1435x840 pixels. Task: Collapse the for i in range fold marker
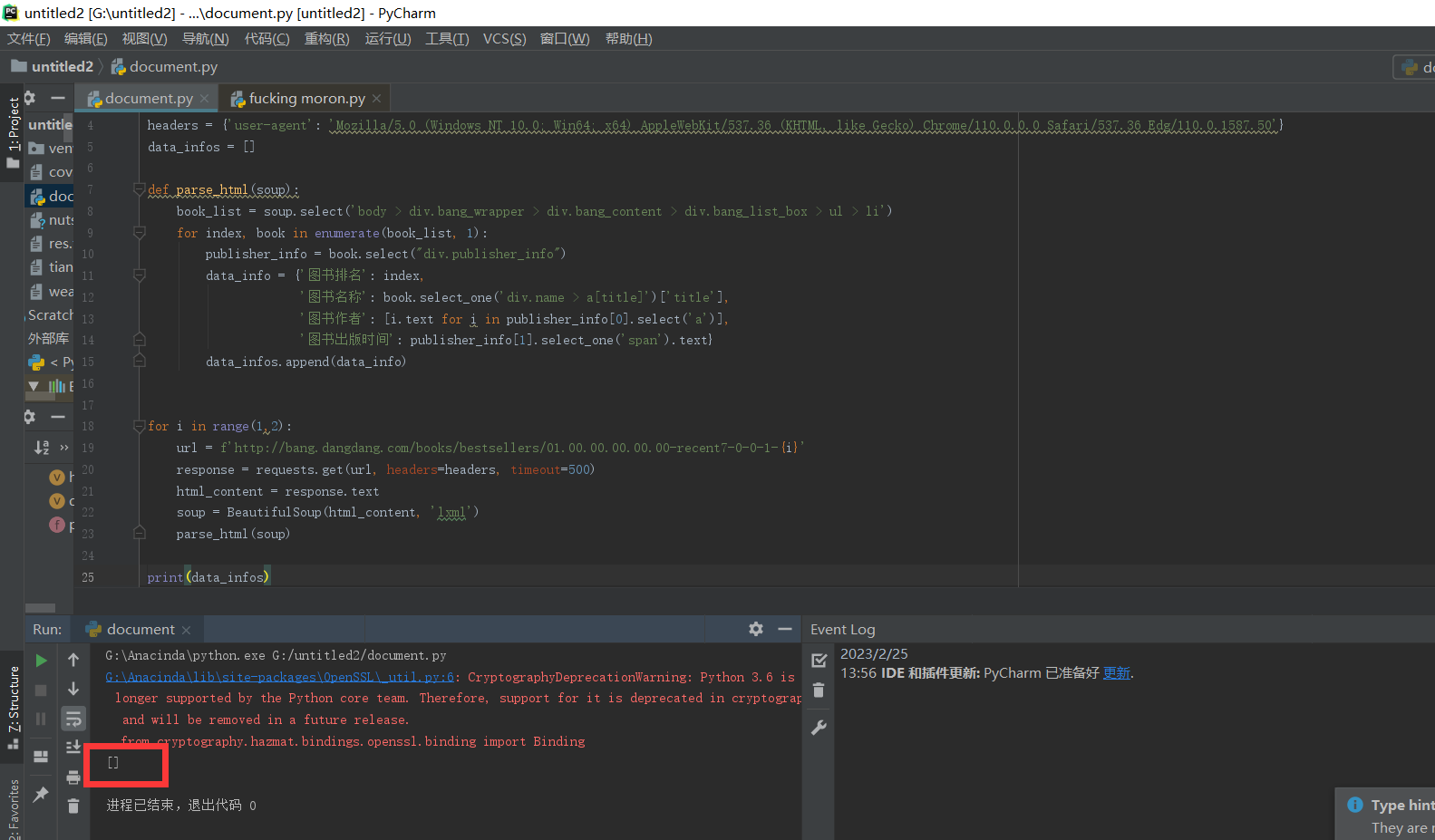point(140,426)
